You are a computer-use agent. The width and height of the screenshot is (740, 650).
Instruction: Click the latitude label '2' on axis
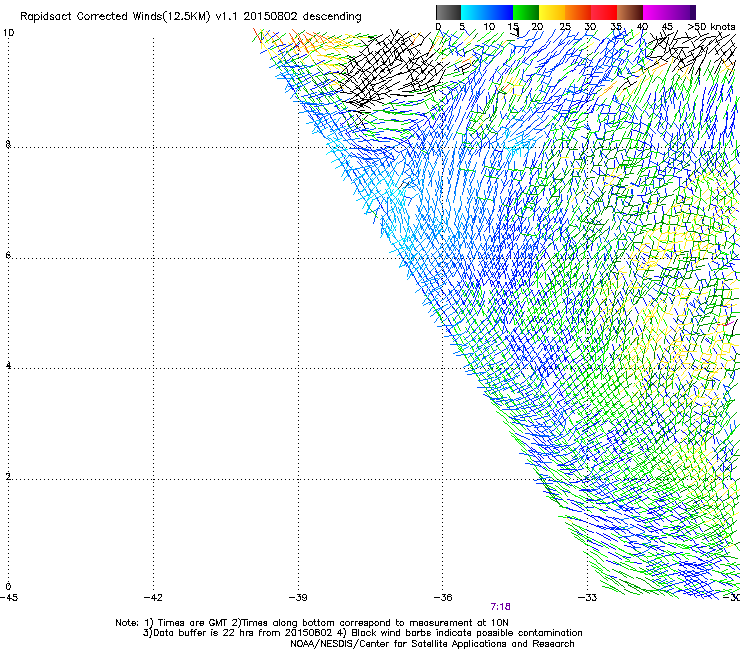pos(8,477)
